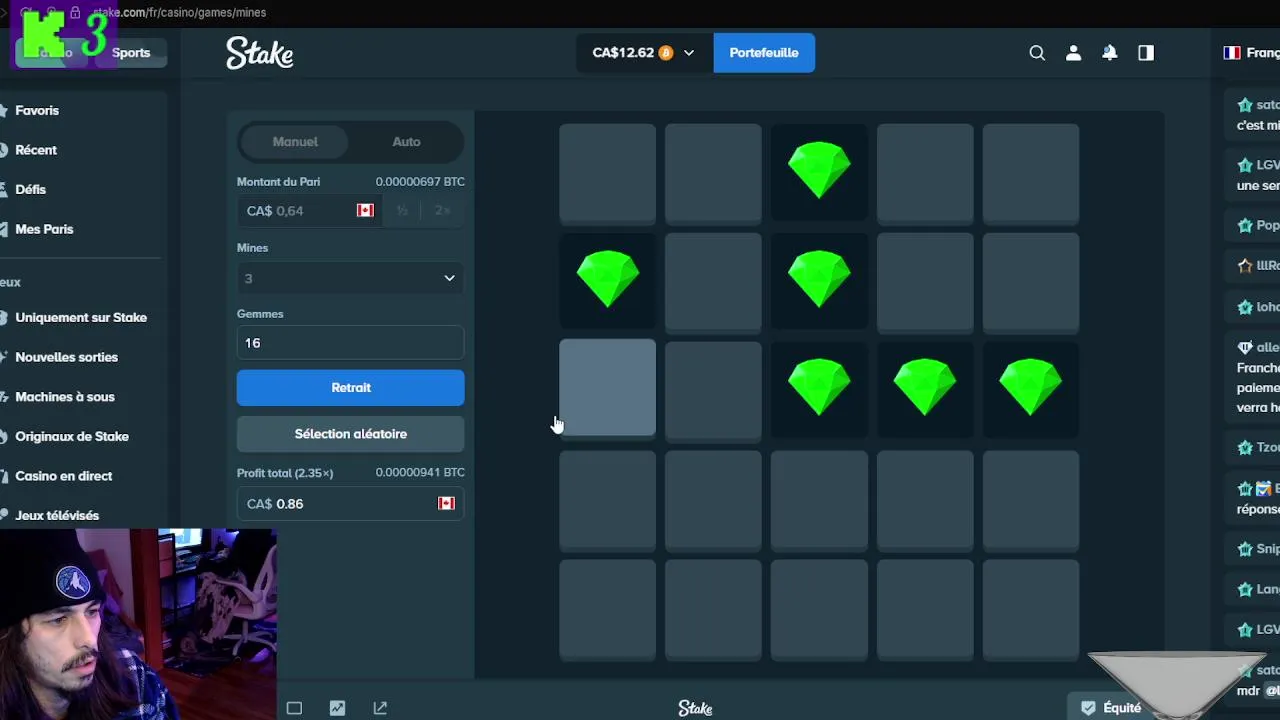Toggle the fullscreen square icon below the game

click(x=294, y=708)
